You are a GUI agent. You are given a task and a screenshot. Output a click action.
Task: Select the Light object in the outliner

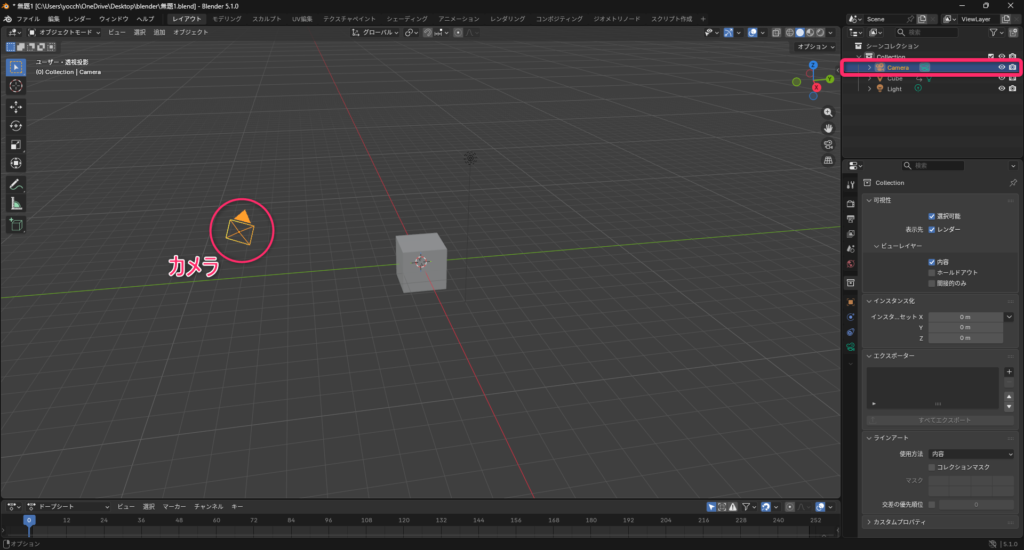tap(894, 88)
